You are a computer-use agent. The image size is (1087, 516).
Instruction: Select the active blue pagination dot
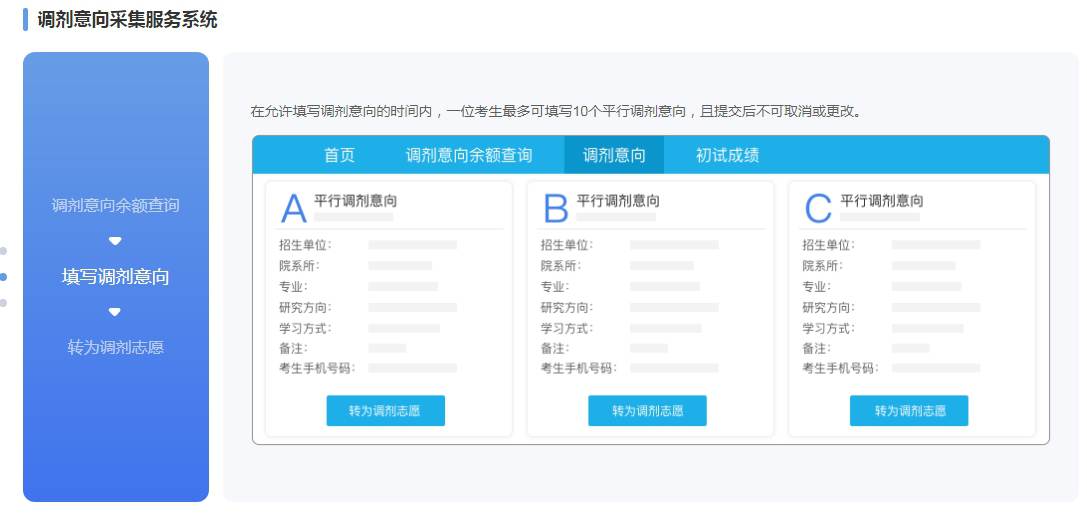pos(3,277)
